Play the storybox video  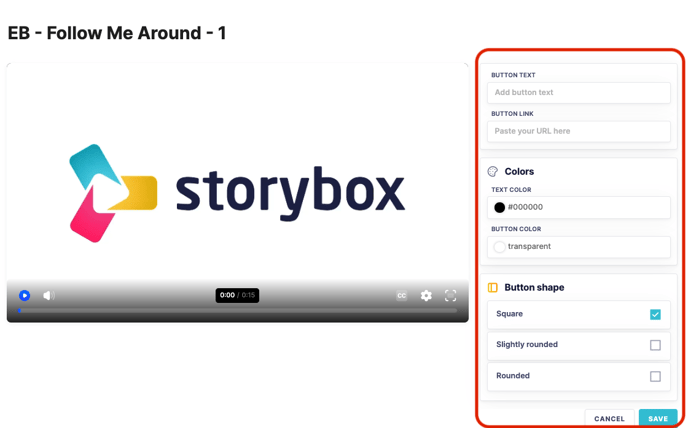(x=25, y=295)
